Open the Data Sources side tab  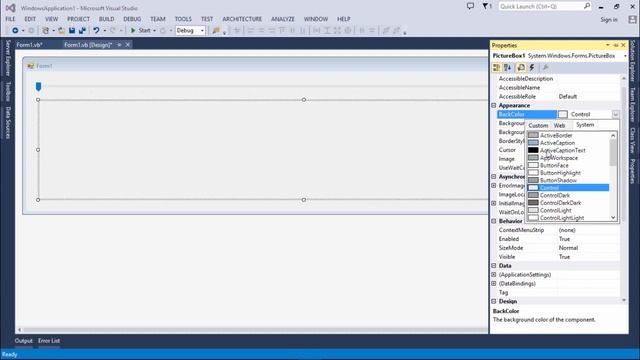[x=8, y=122]
